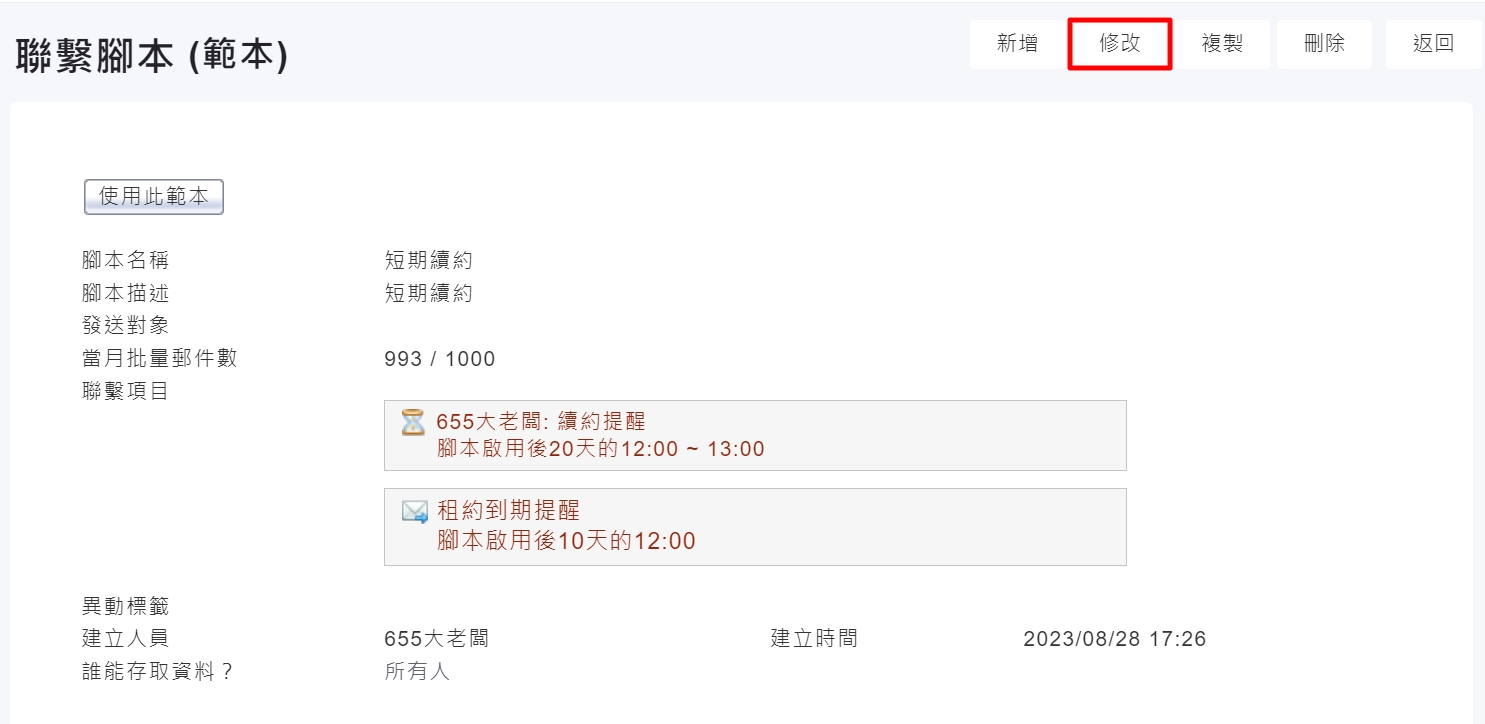Click the envelope icon beside 租約到期提醒
The image size is (1485, 724).
414,511
